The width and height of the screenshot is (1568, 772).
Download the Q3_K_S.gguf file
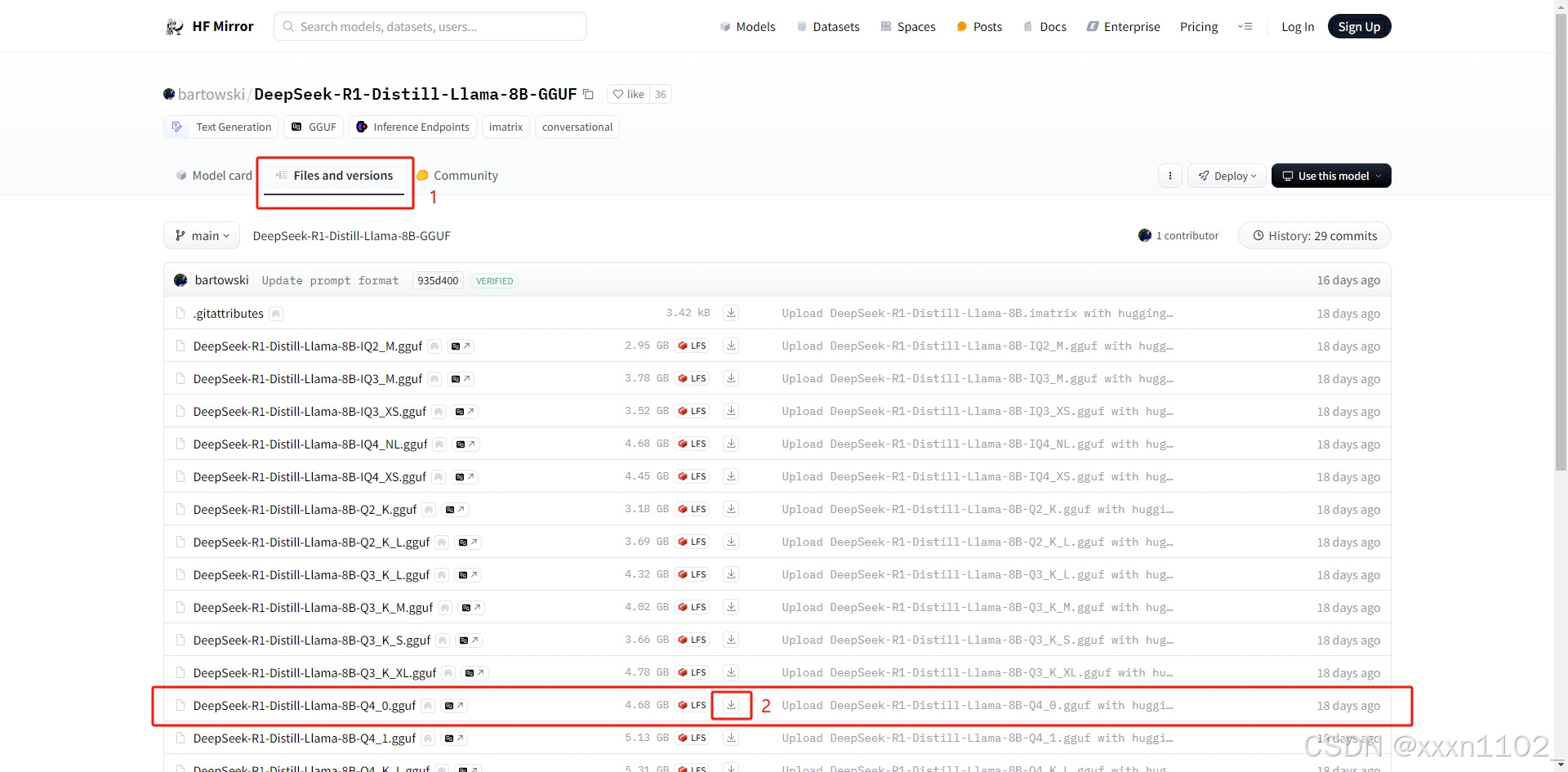[731, 640]
